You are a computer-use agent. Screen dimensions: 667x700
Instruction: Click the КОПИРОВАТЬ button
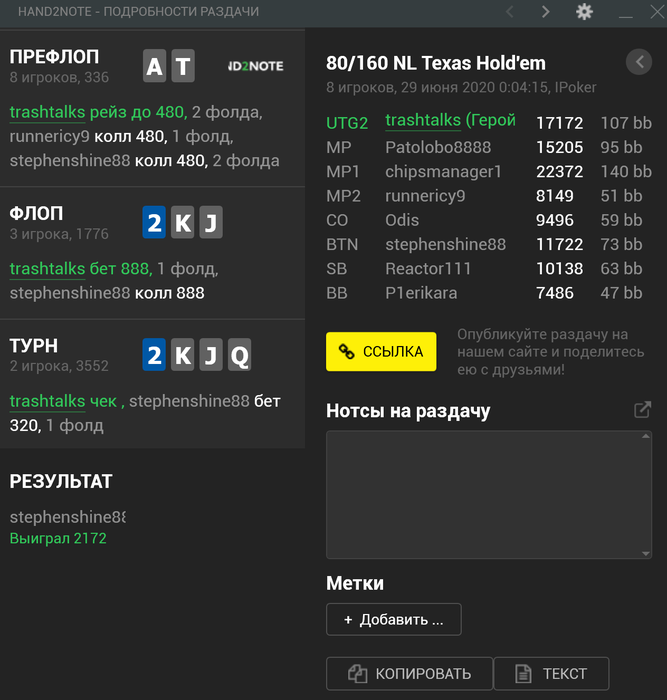[409, 673]
